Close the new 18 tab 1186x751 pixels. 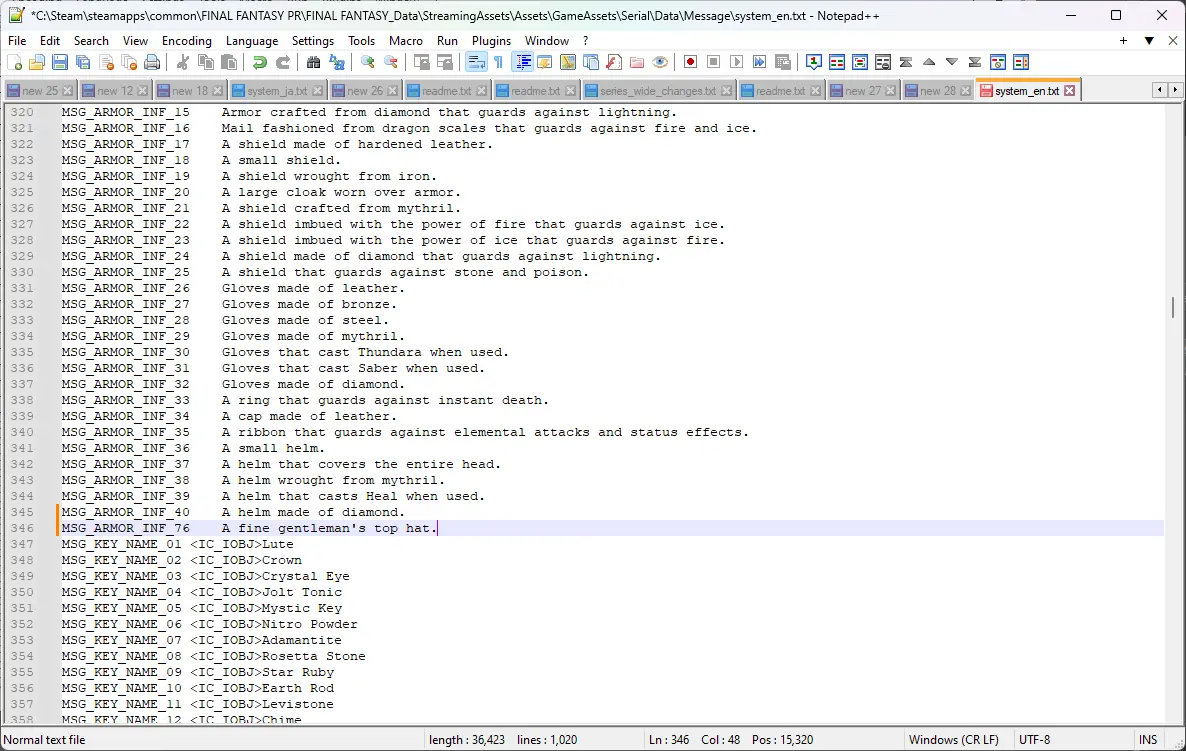point(218,91)
